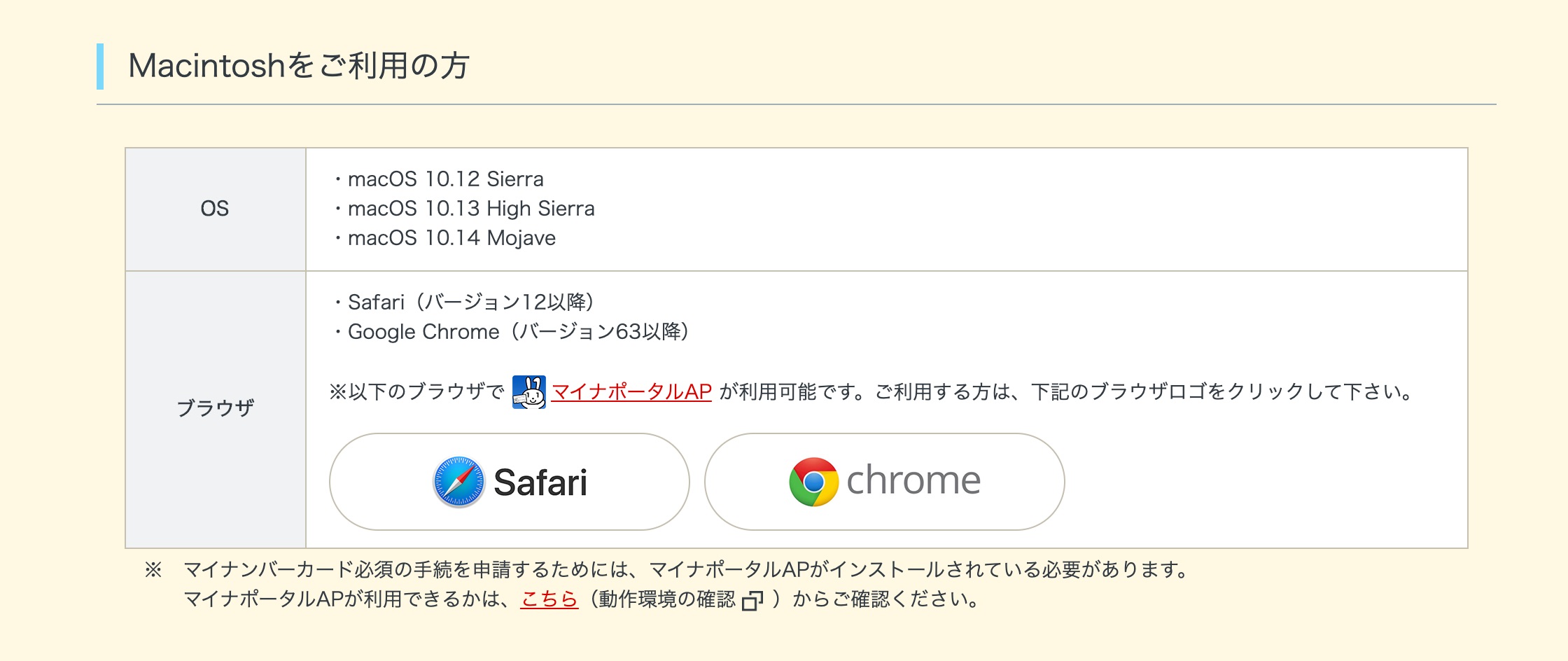Click the Safari compass icon

(x=458, y=482)
